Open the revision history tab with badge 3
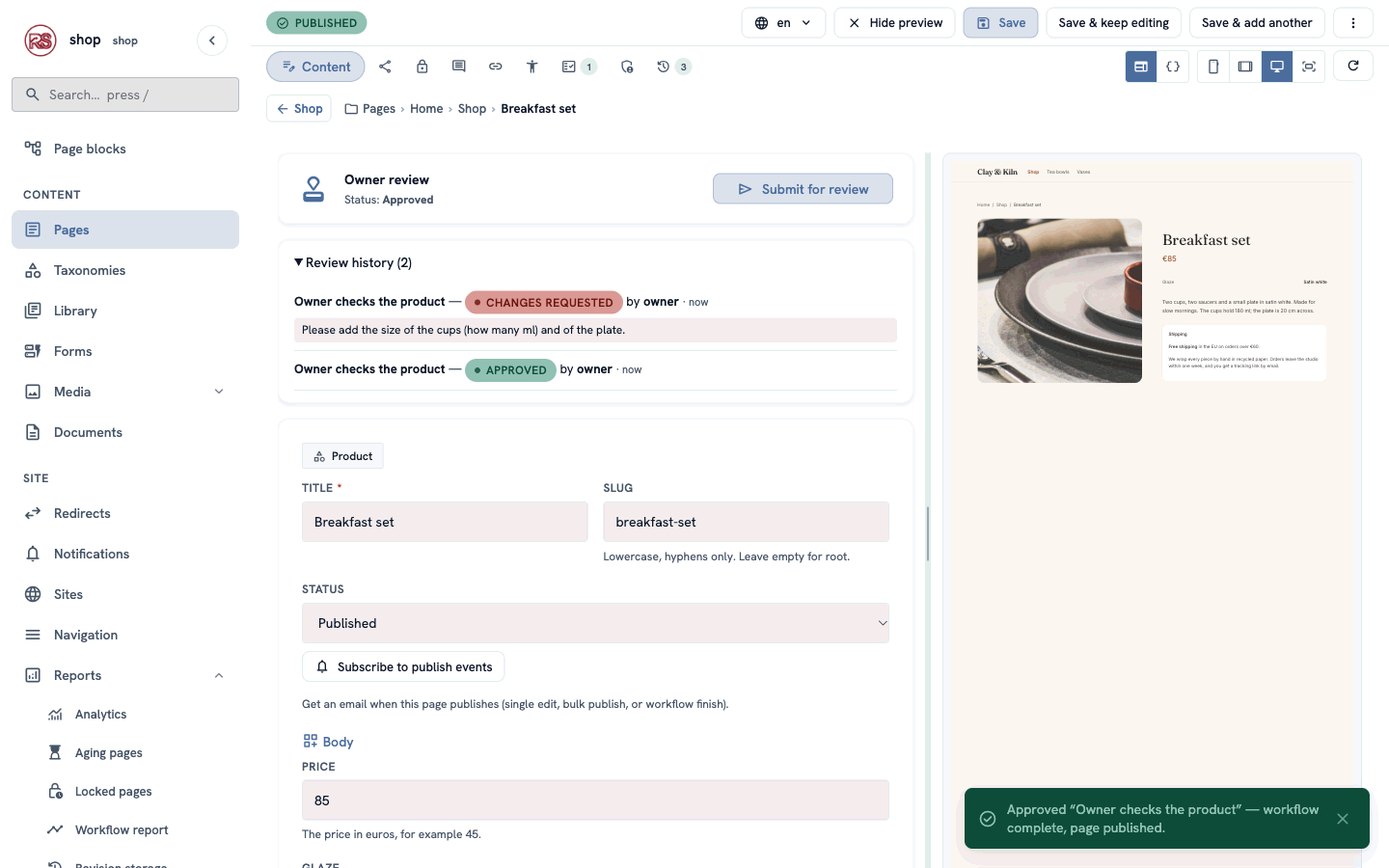 [x=673, y=67]
